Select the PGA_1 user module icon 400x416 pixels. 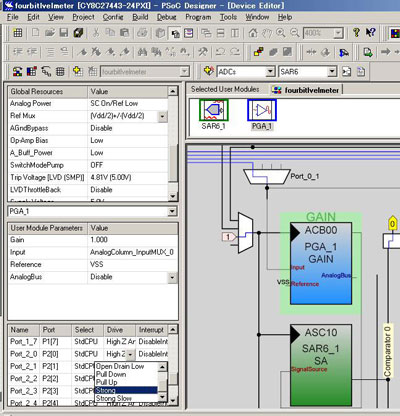pyautogui.click(x=262, y=110)
